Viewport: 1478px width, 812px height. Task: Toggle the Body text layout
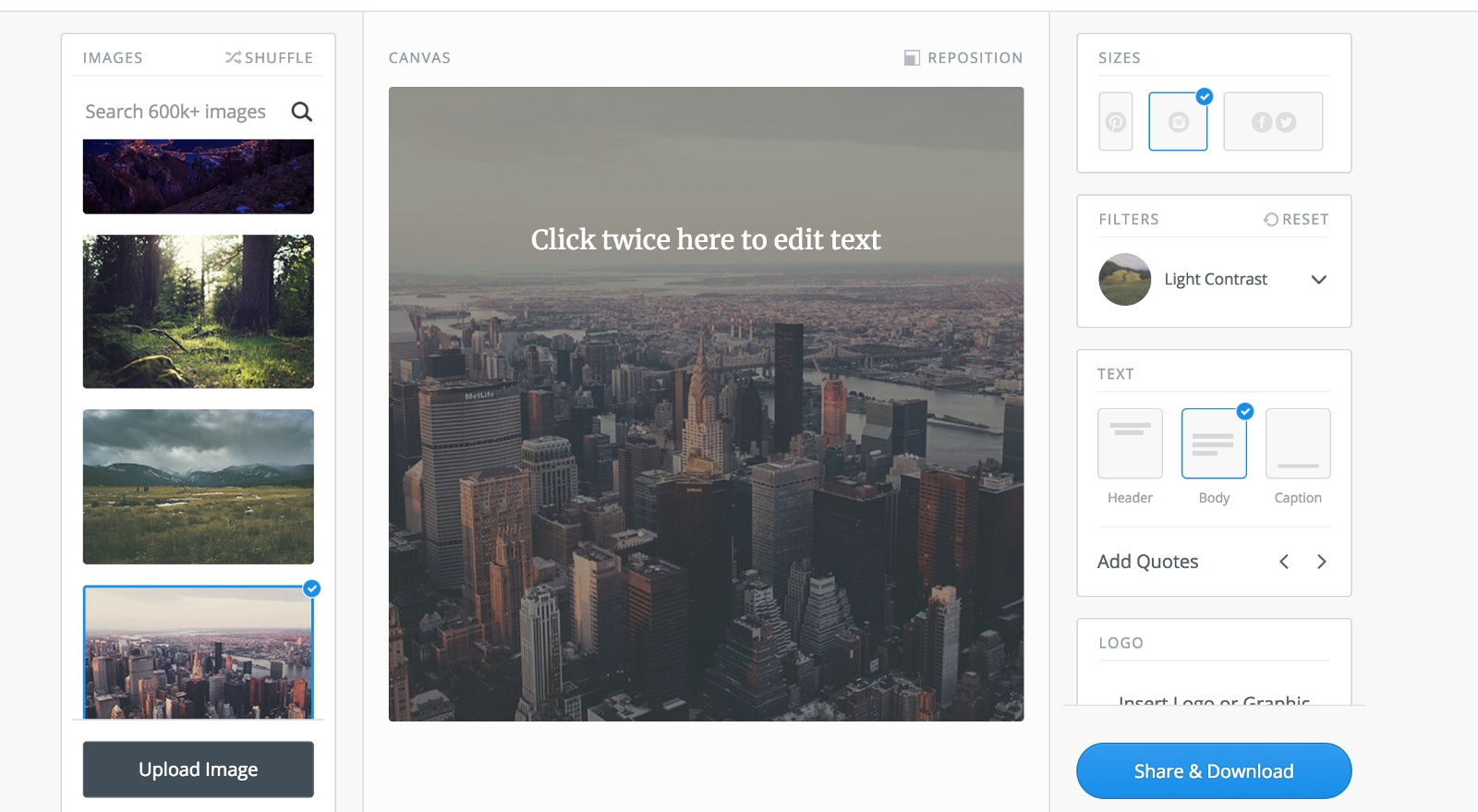coord(1214,443)
